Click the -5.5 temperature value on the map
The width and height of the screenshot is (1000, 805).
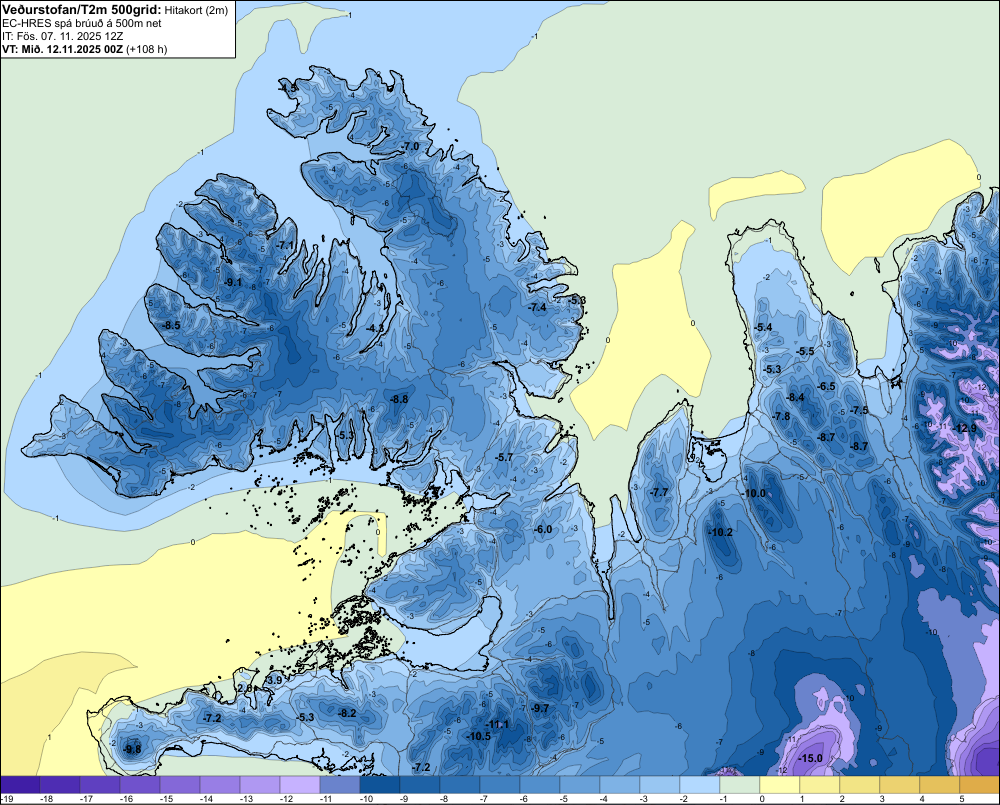coord(806,351)
